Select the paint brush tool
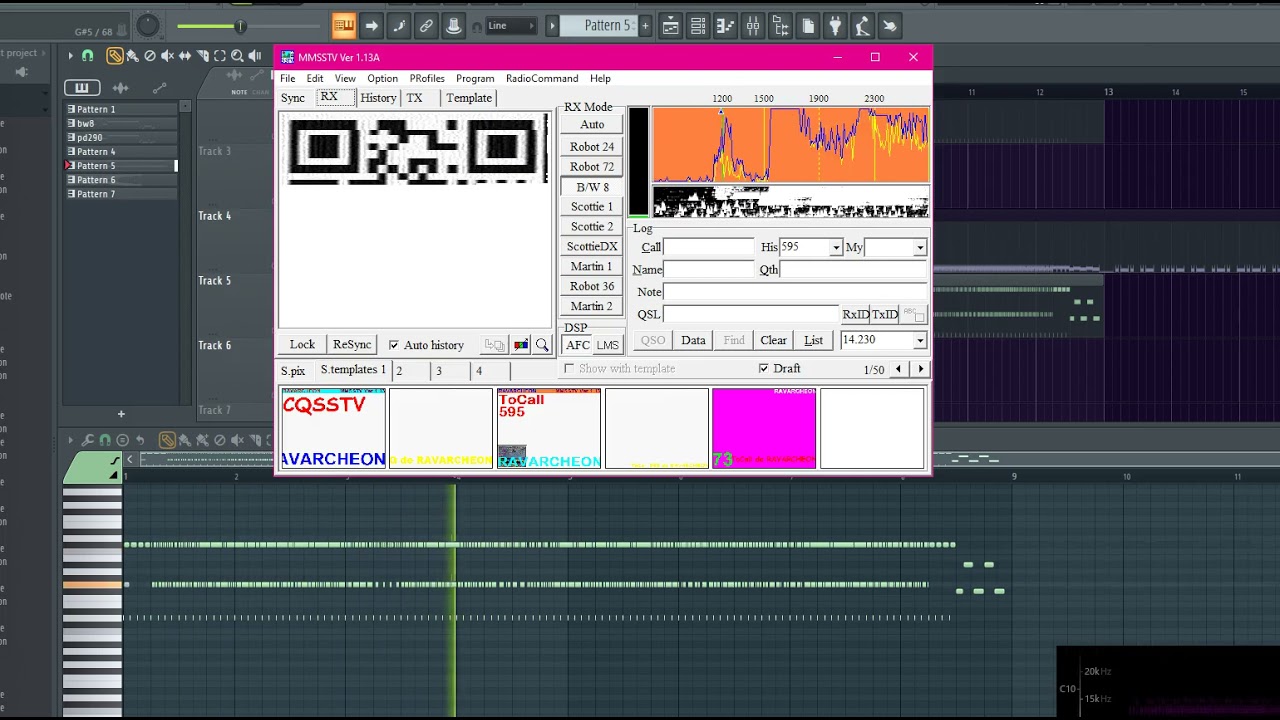 (133, 56)
